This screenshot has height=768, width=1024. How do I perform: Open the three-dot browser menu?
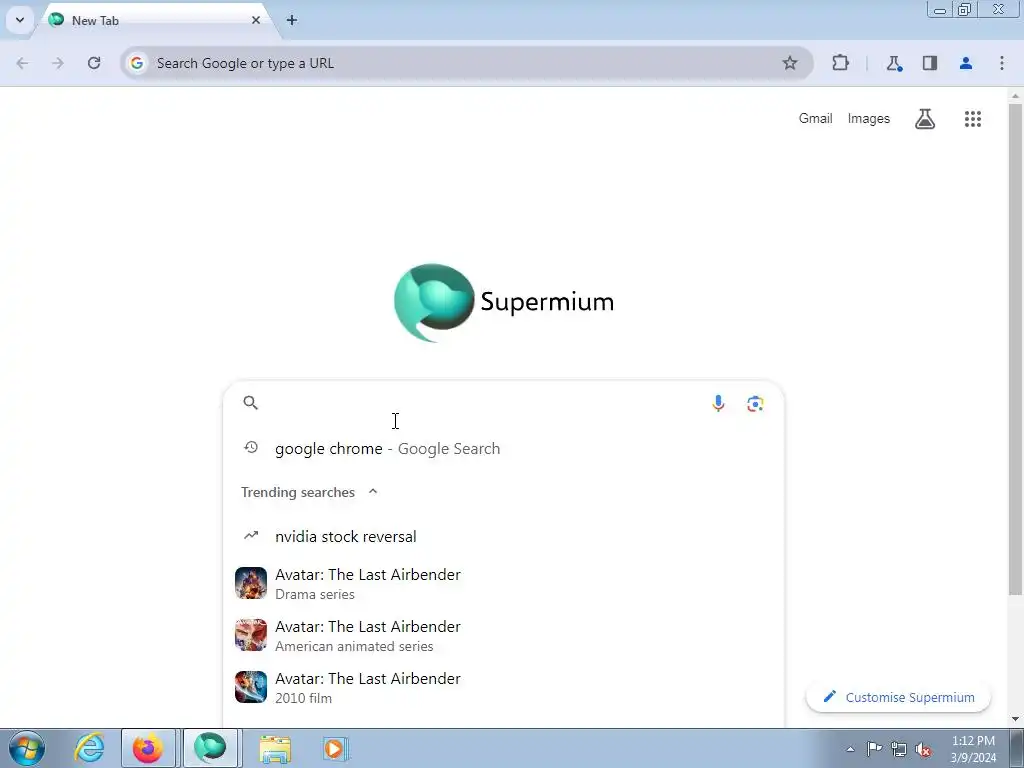point(1002,63)
